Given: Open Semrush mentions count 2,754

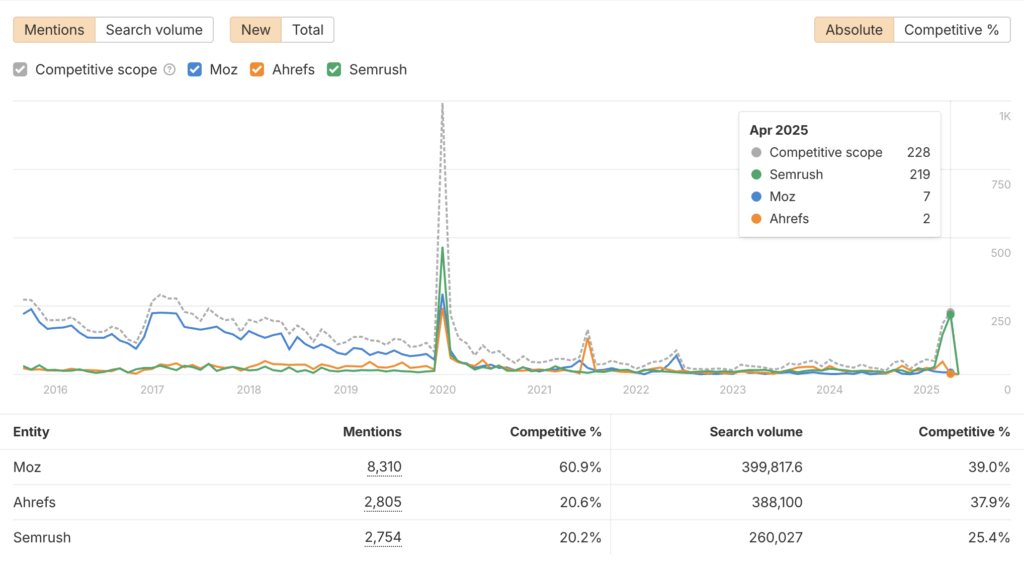Looking at the screenshot, I should point(383,538).
